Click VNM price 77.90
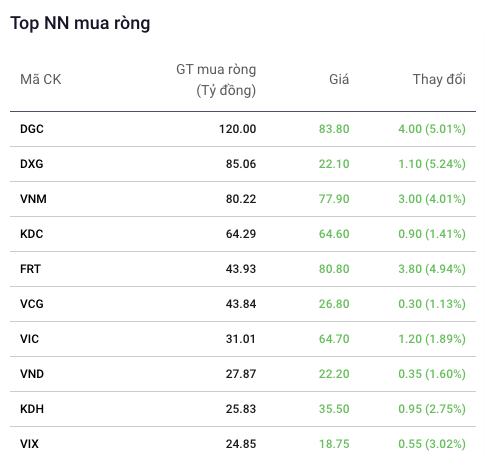485x464 pixels. (x=334, y=199)
